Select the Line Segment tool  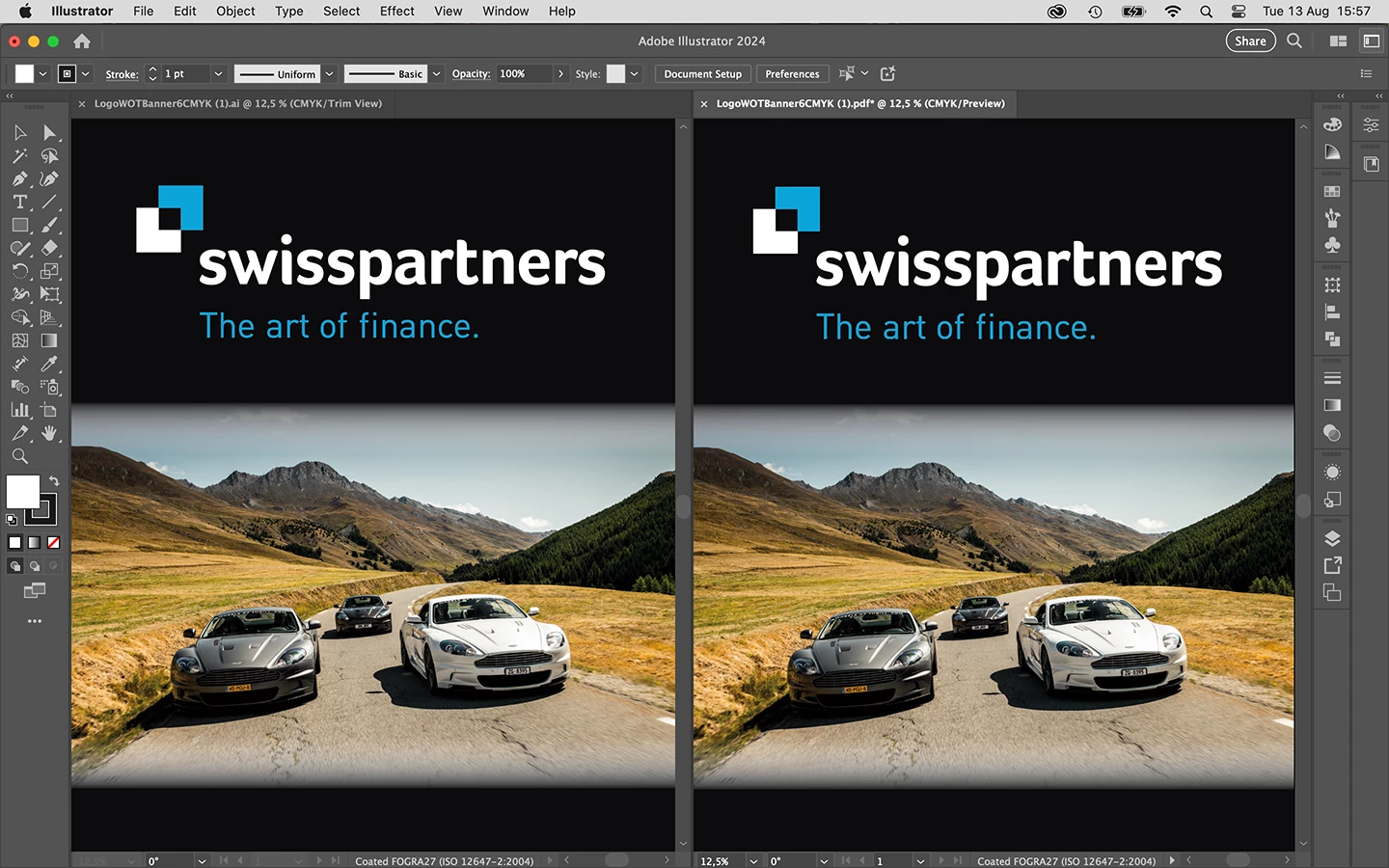[50, 202]
